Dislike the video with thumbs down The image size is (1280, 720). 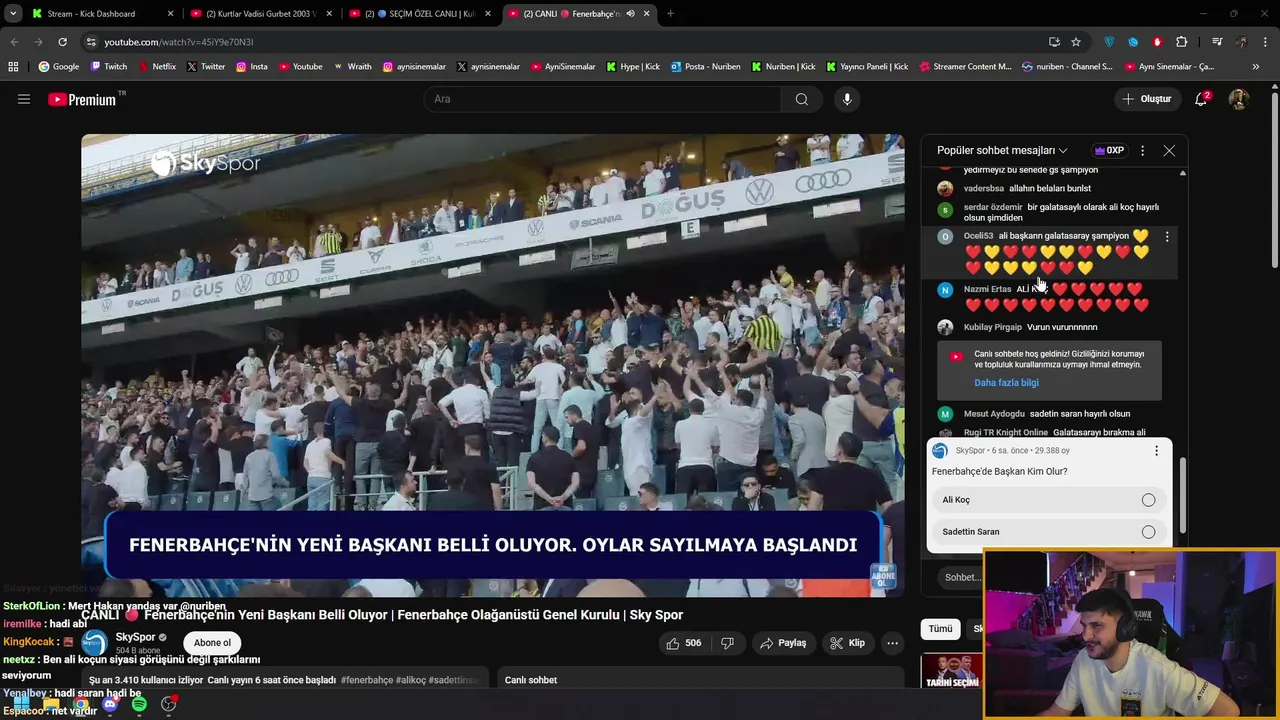[x=728, y=643]
